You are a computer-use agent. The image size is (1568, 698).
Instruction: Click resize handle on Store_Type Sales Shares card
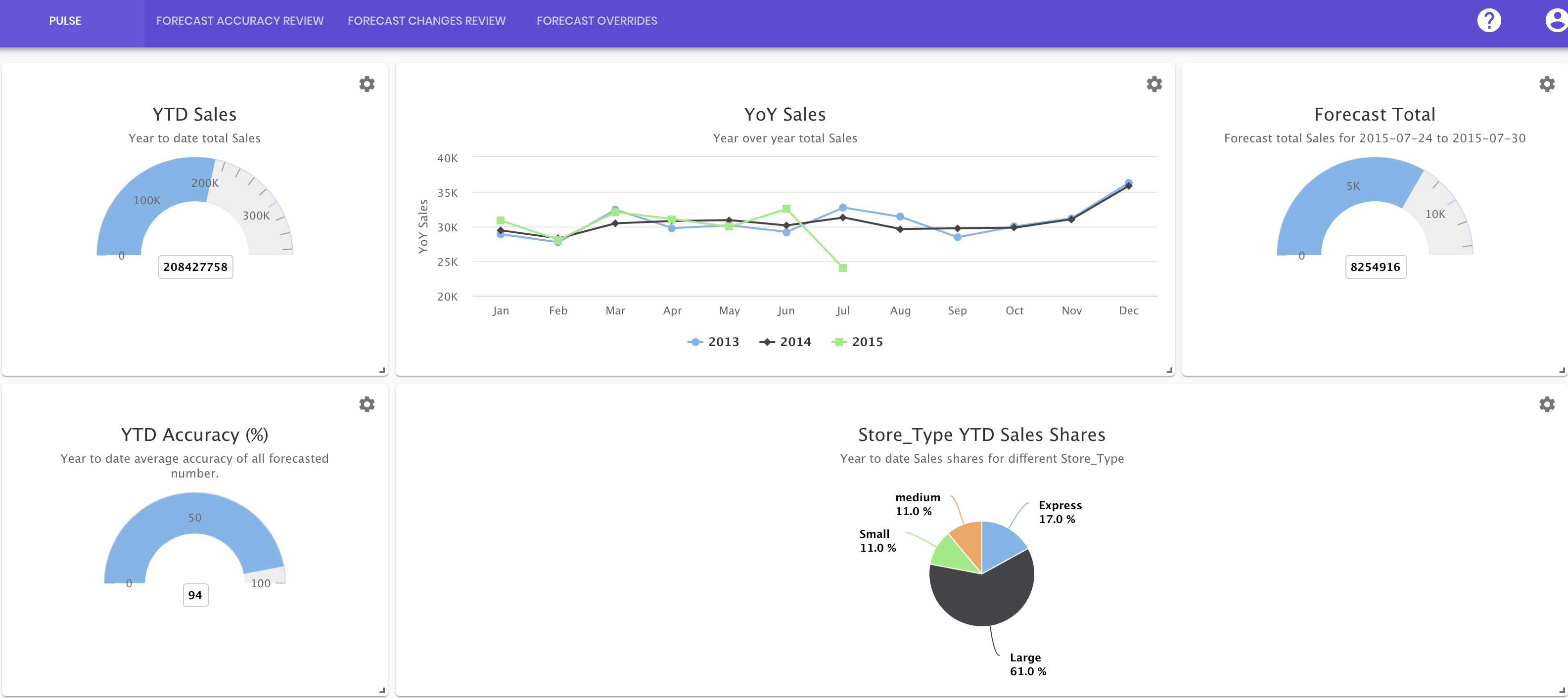click(x=1562, y=690)
